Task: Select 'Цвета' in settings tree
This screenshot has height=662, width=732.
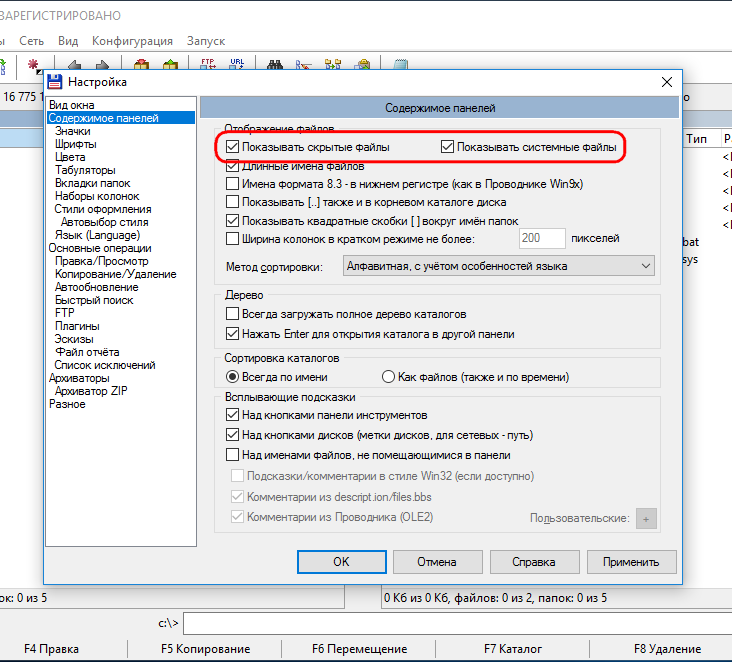Action: click(x=70, y=157)
